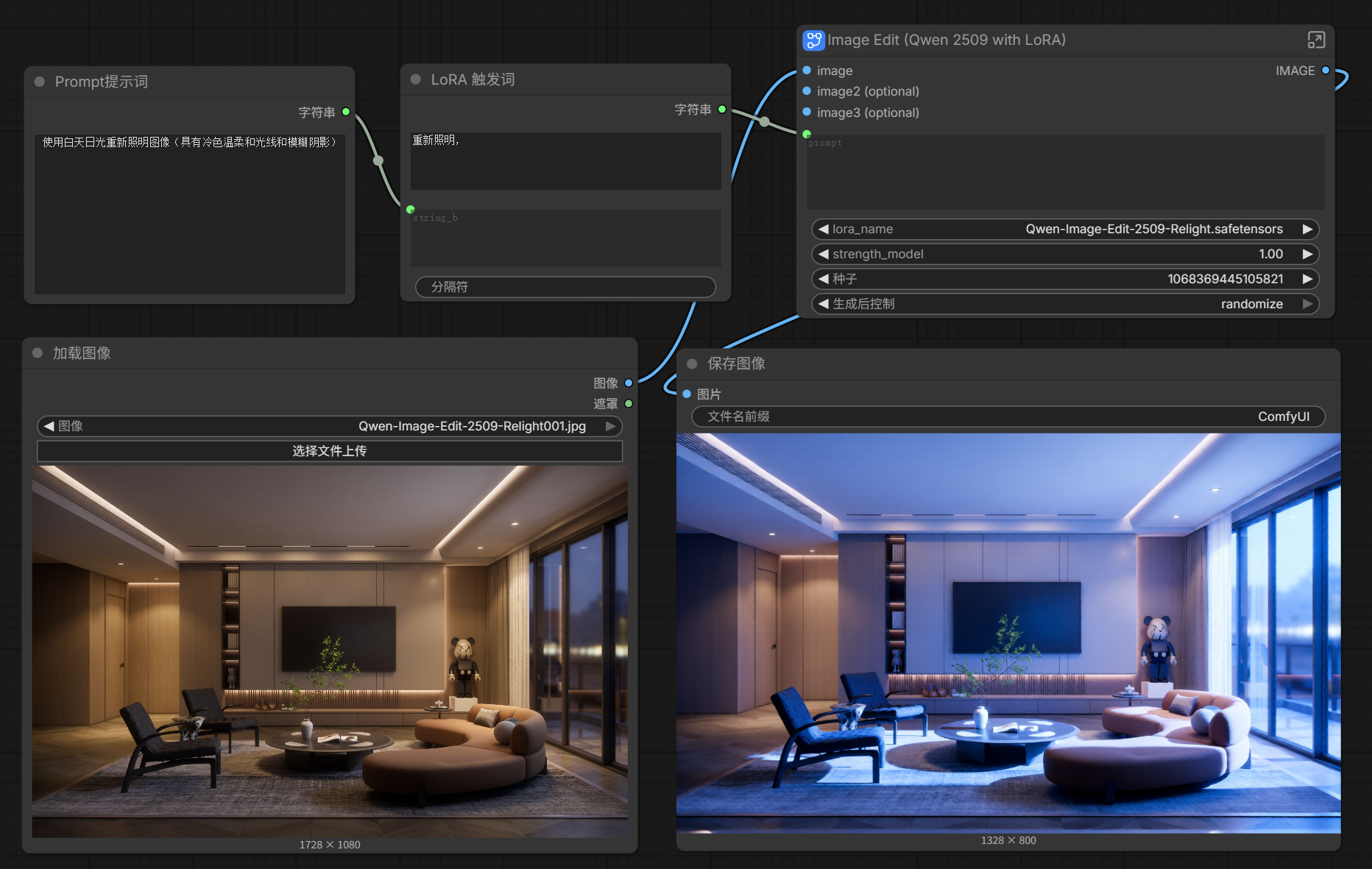
Task: Collapse the LoRA 触发词 node via its dot
Action: click(416, 79)
